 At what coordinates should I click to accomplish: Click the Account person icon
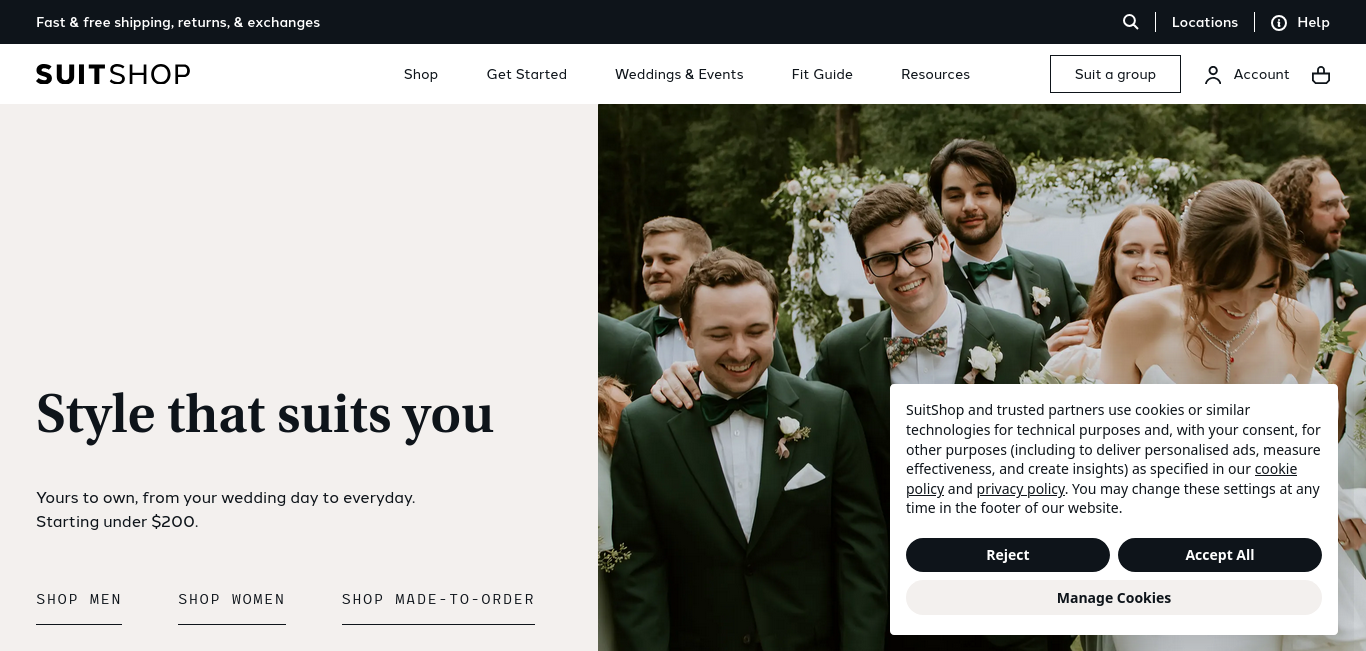1213,75
